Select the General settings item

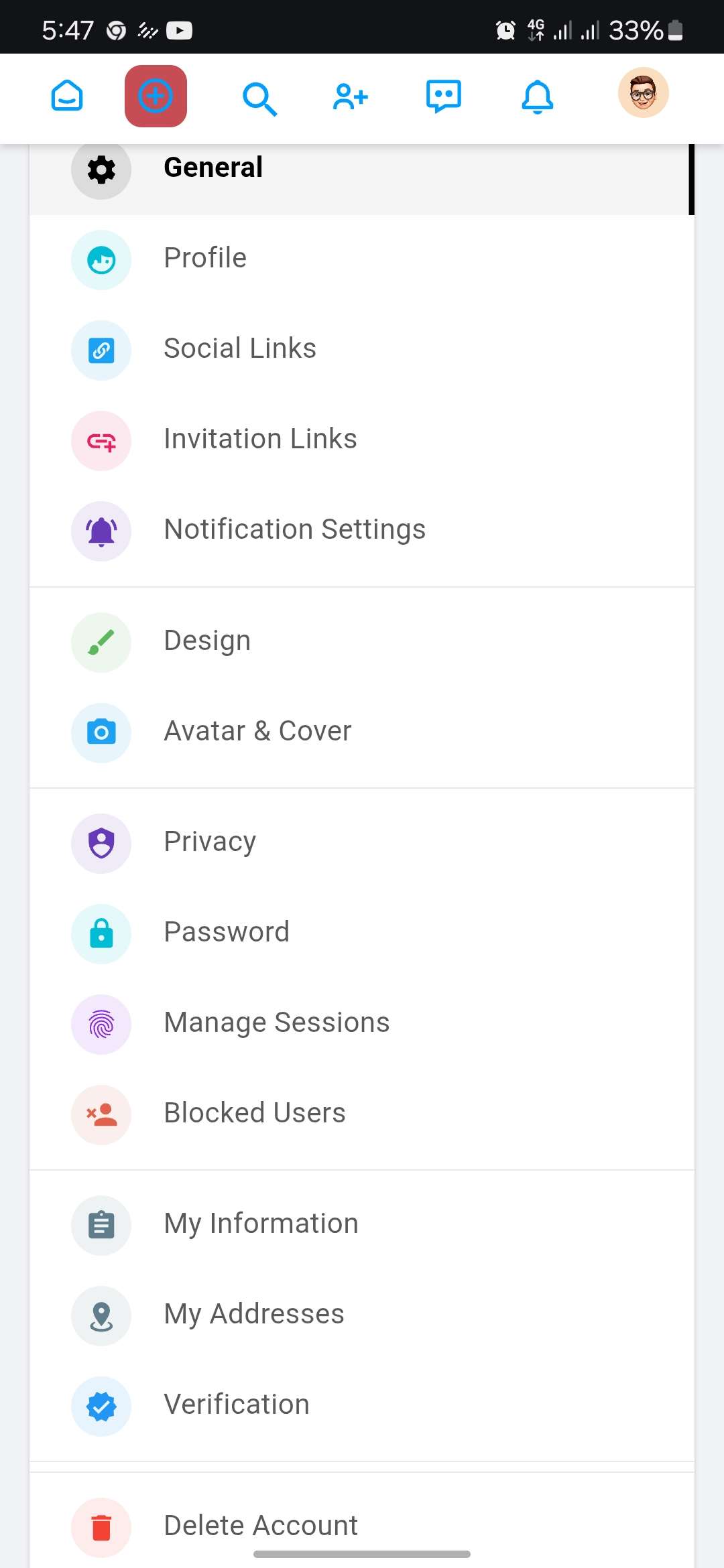click(x=362, y=169)
